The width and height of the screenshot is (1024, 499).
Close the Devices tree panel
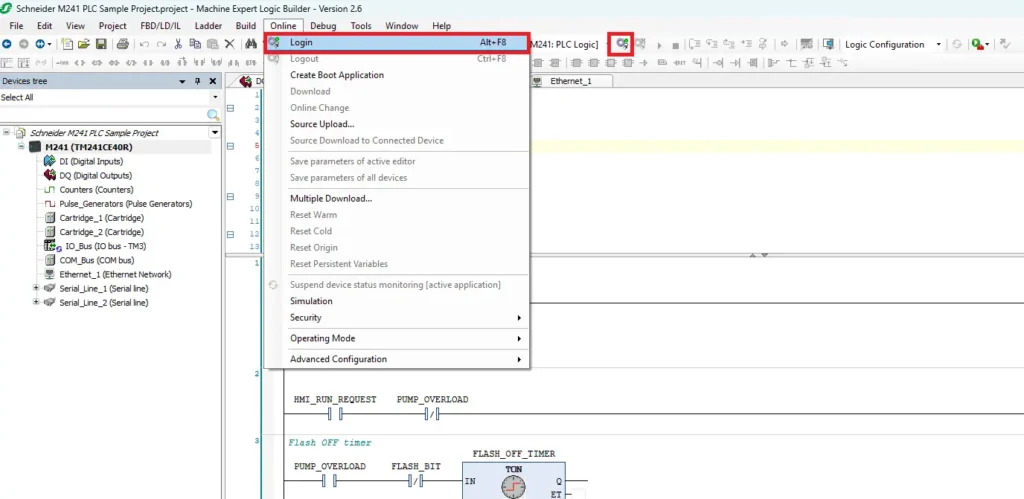click(x=212, y=82)
